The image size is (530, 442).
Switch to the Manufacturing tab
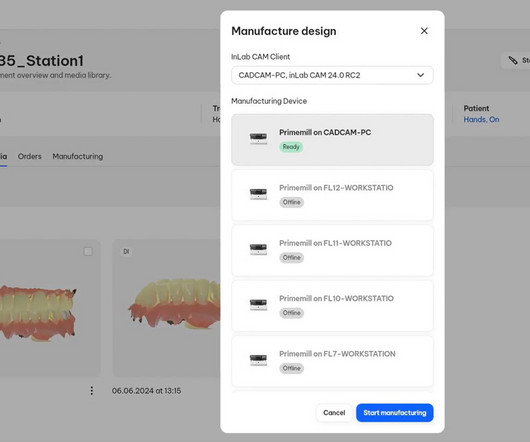pos(78,156)
